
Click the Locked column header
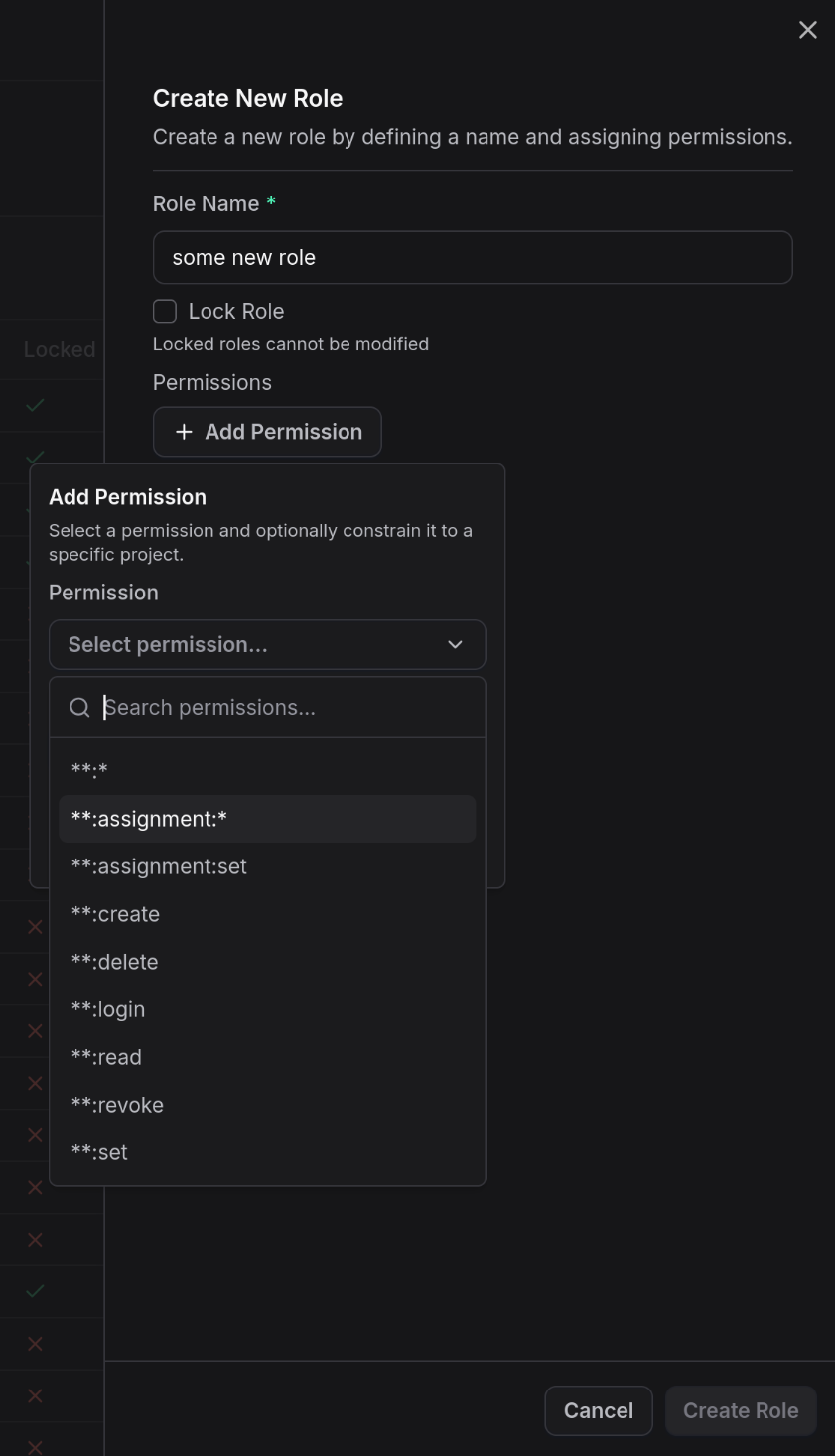pos(59,349)
